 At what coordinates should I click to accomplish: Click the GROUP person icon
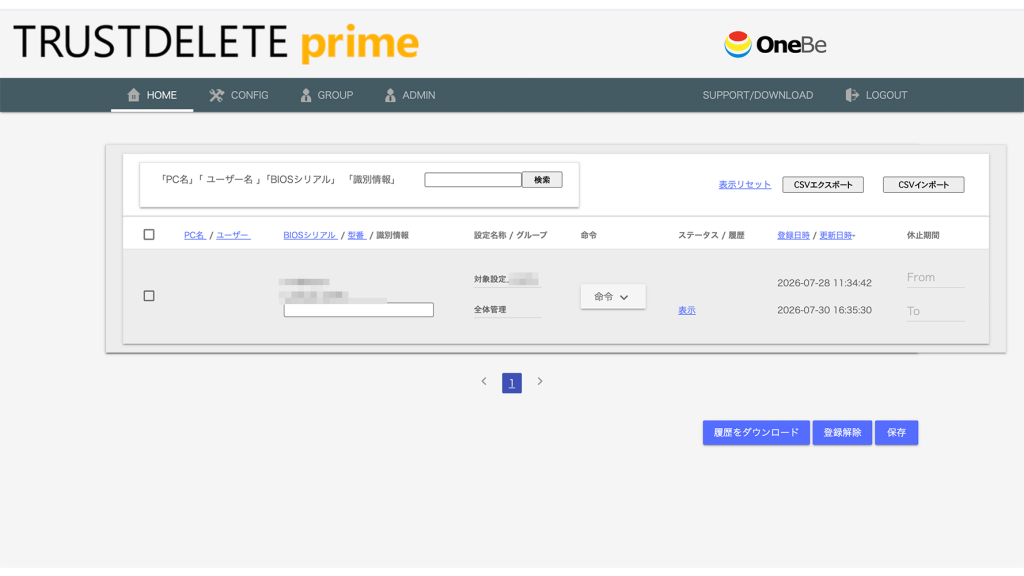[306, 95]
